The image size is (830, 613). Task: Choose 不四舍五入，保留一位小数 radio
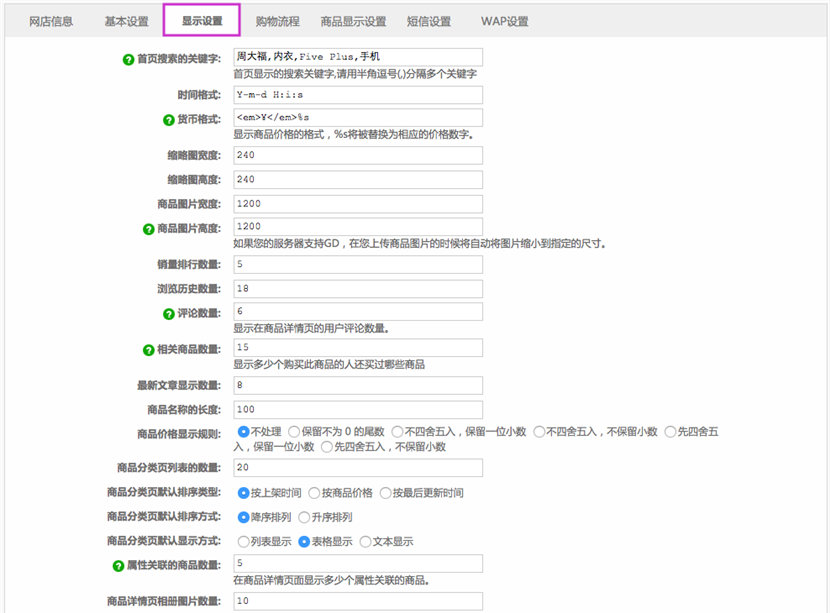[397, 432]
